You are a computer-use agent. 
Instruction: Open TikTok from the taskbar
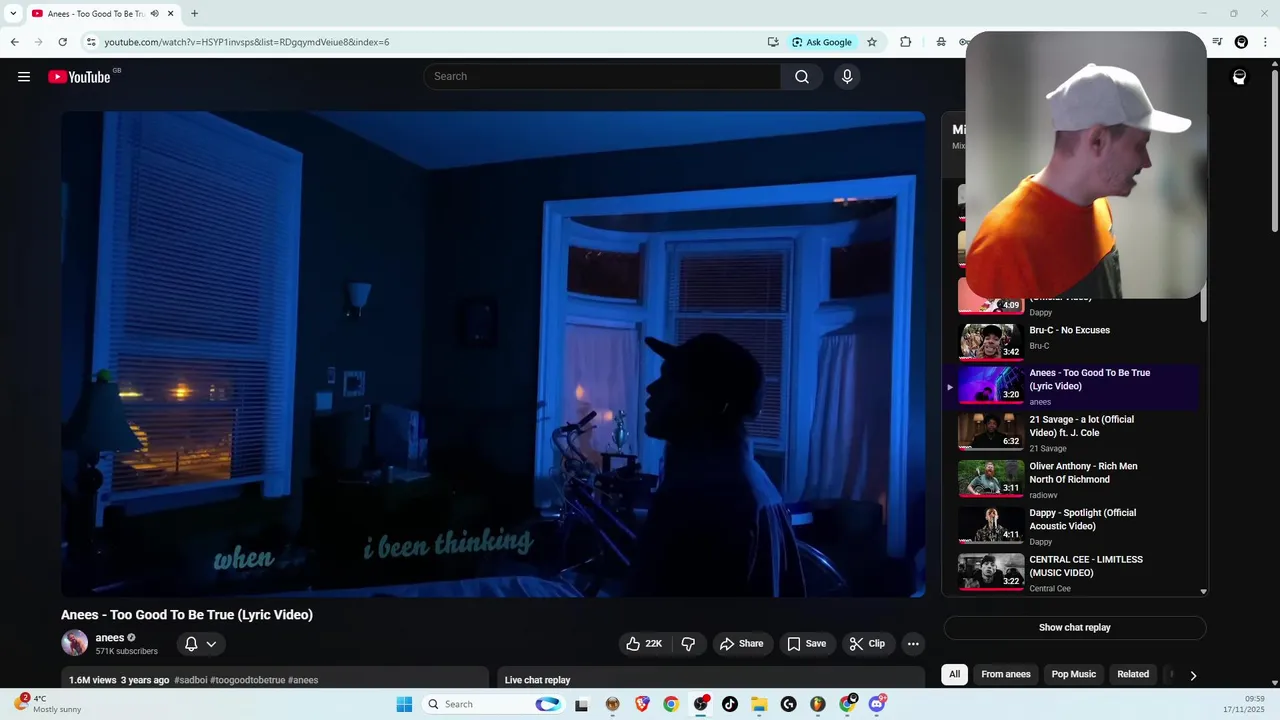[x=730, y=704]
